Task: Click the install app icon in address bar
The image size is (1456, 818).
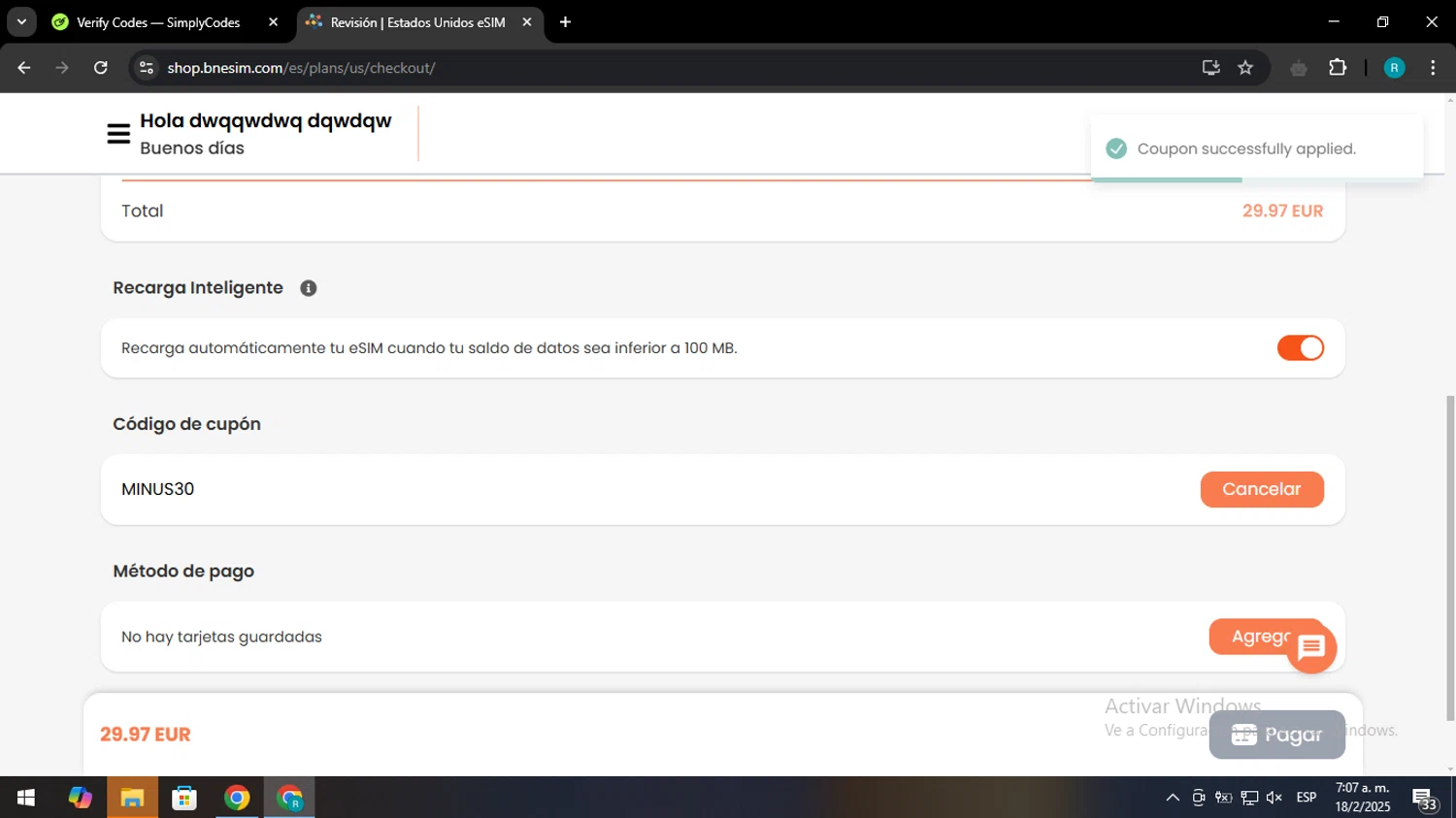Action: click(1210, 68)
